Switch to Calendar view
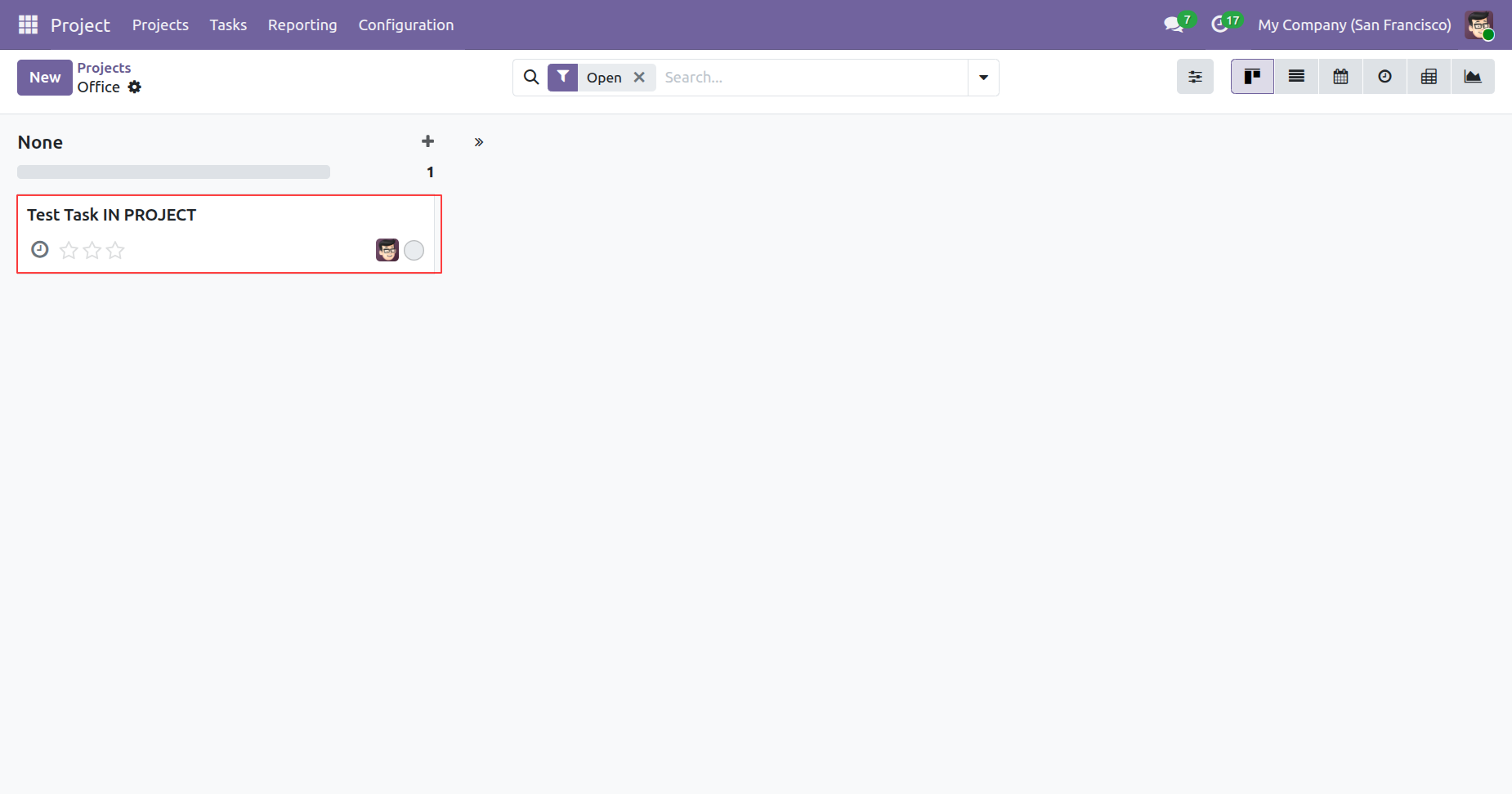 1340,77
